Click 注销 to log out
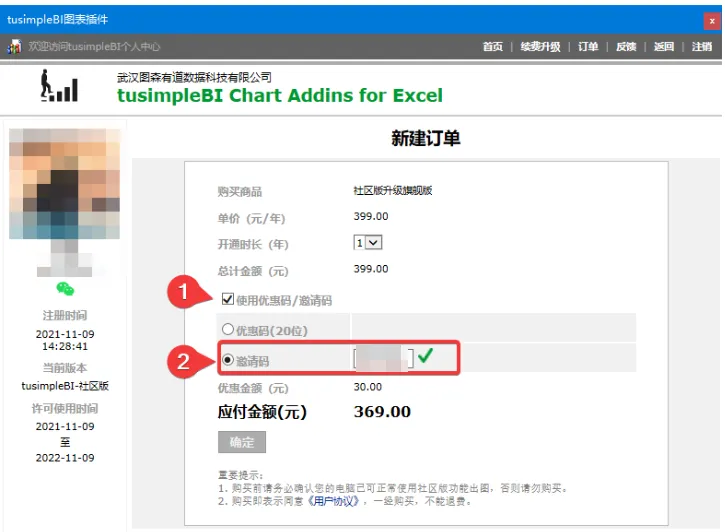 [701, 46]
